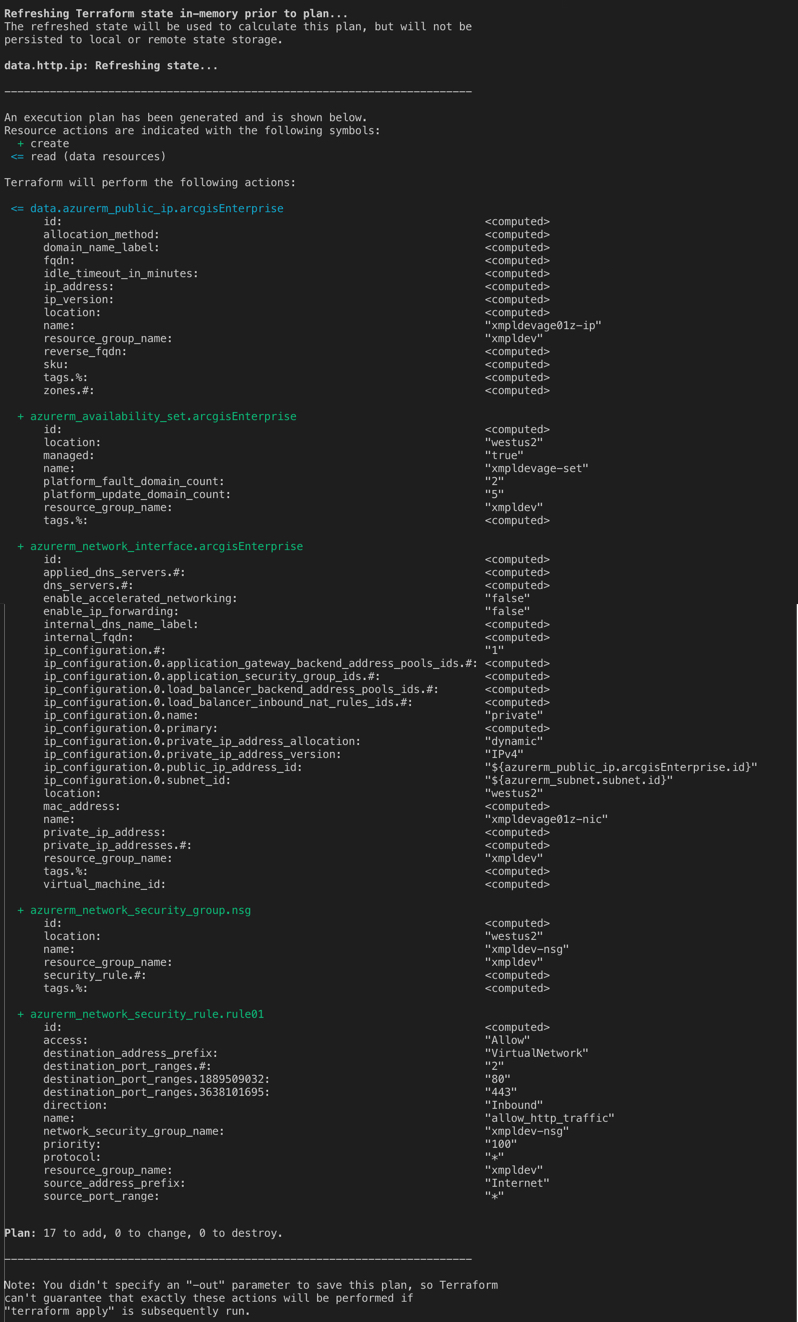Click the "allow_http_traffic" rule name
The width and height of the screenshot is (798, 1322).
tap(550, 1118)
